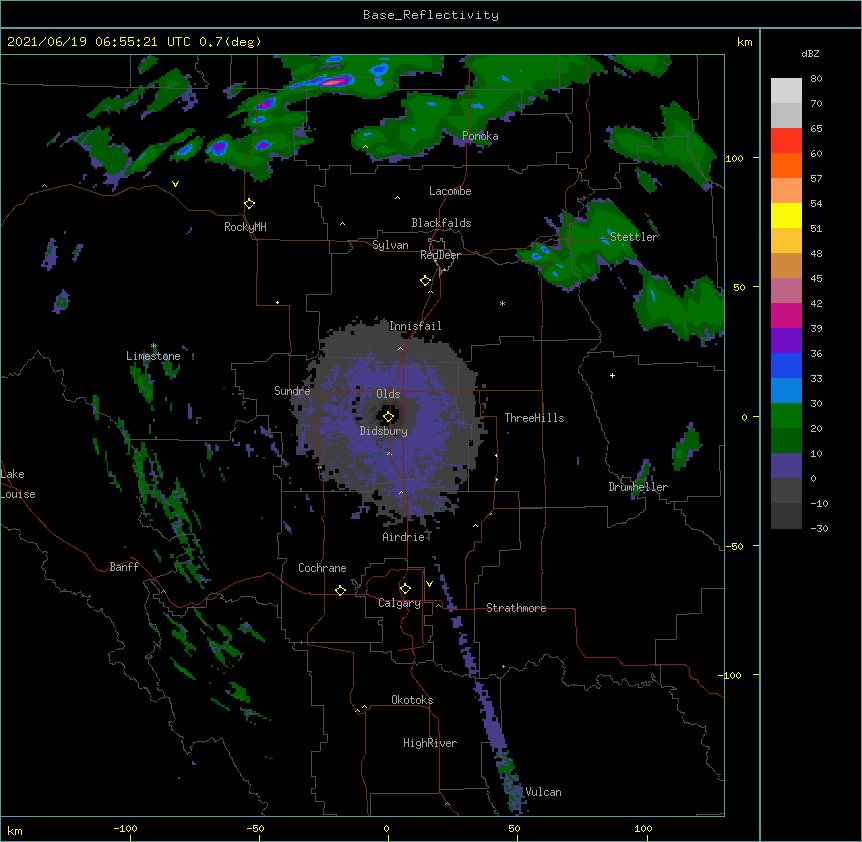
Task: Click the 80 label on the dBZ legend
Action: [x=816, y=79]
